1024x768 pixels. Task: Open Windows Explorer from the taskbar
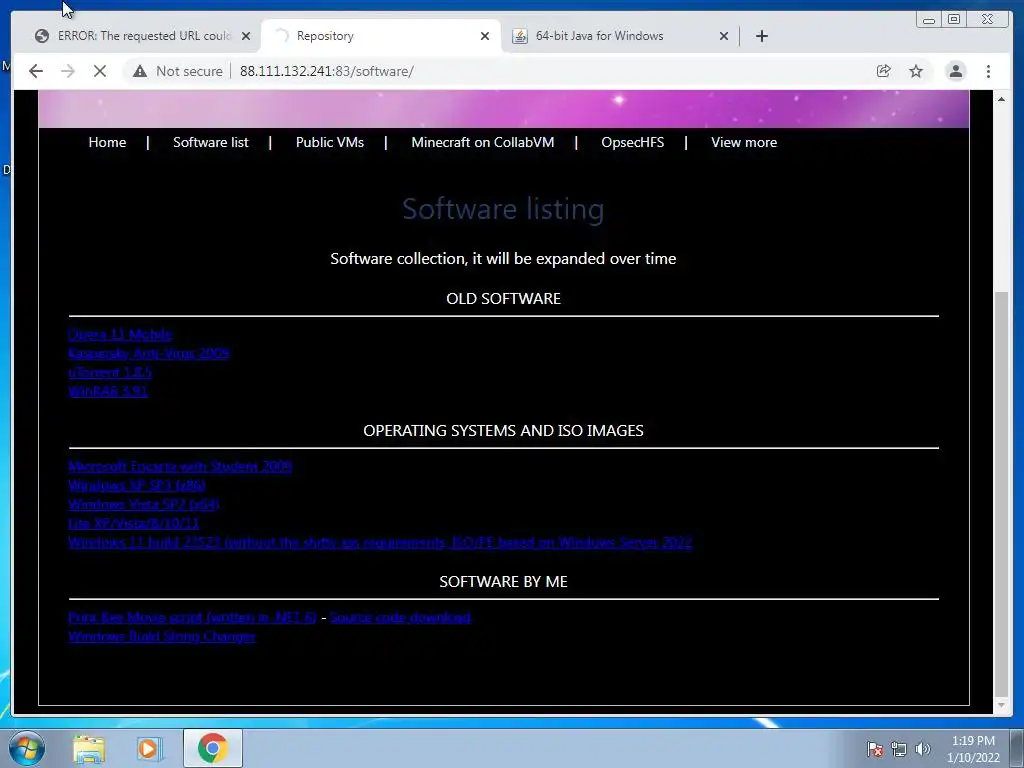point(89,748)
